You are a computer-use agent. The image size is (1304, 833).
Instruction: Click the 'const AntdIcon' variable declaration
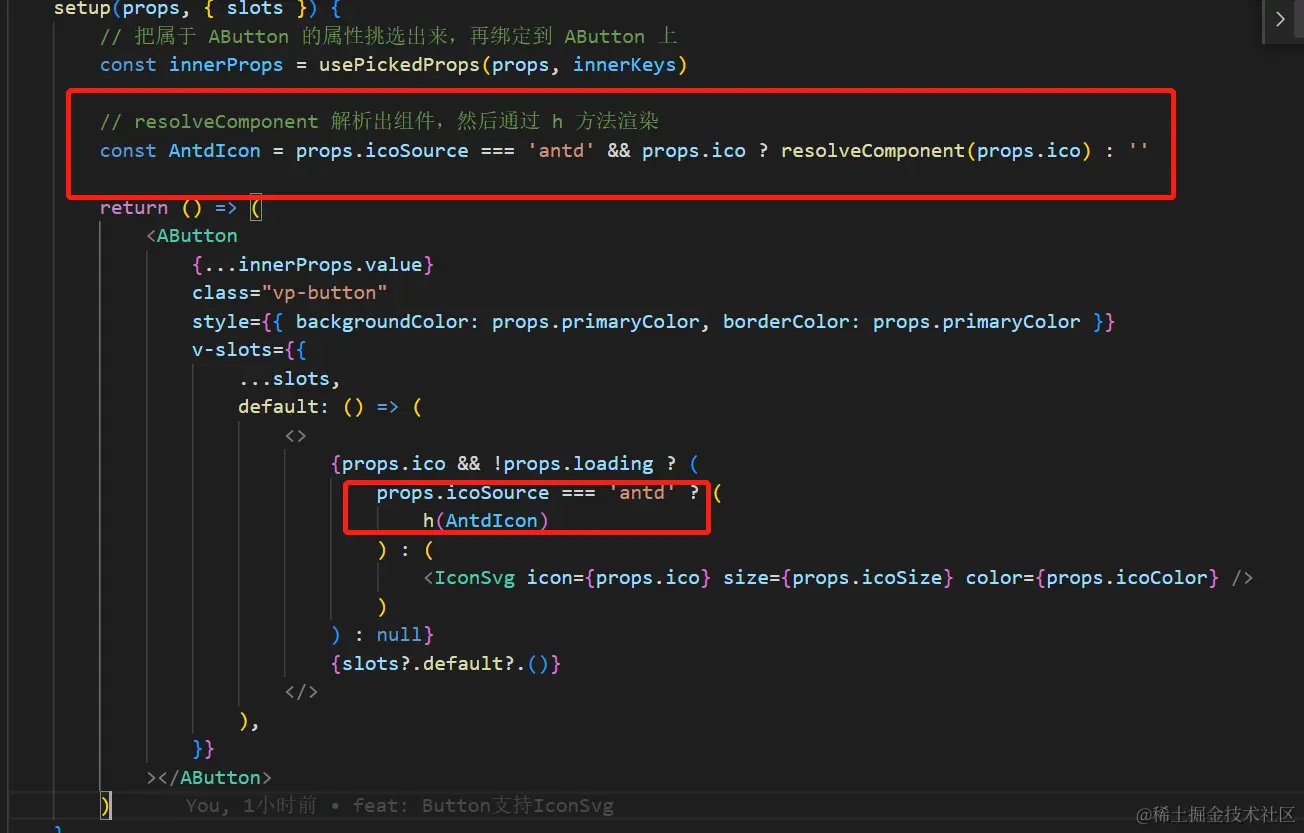(x=180, y=151)
